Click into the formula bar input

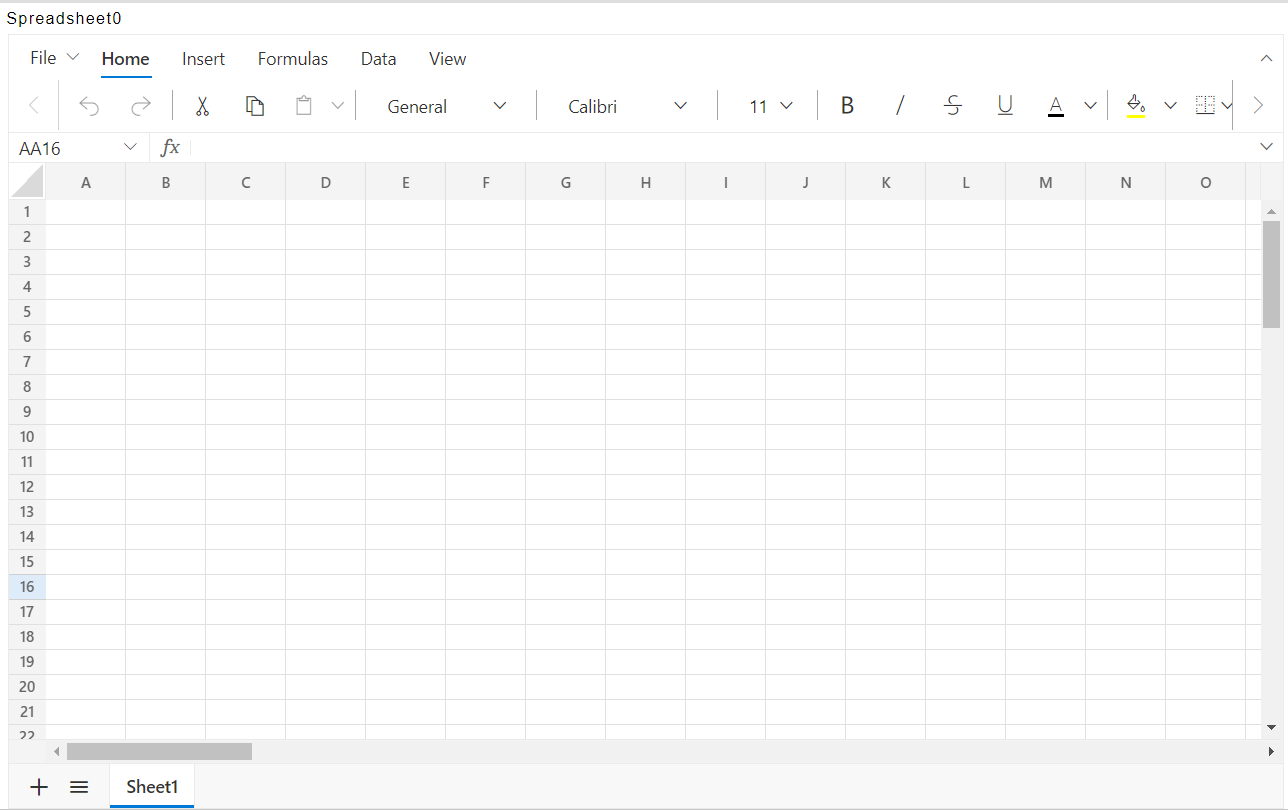click(720, 148)
